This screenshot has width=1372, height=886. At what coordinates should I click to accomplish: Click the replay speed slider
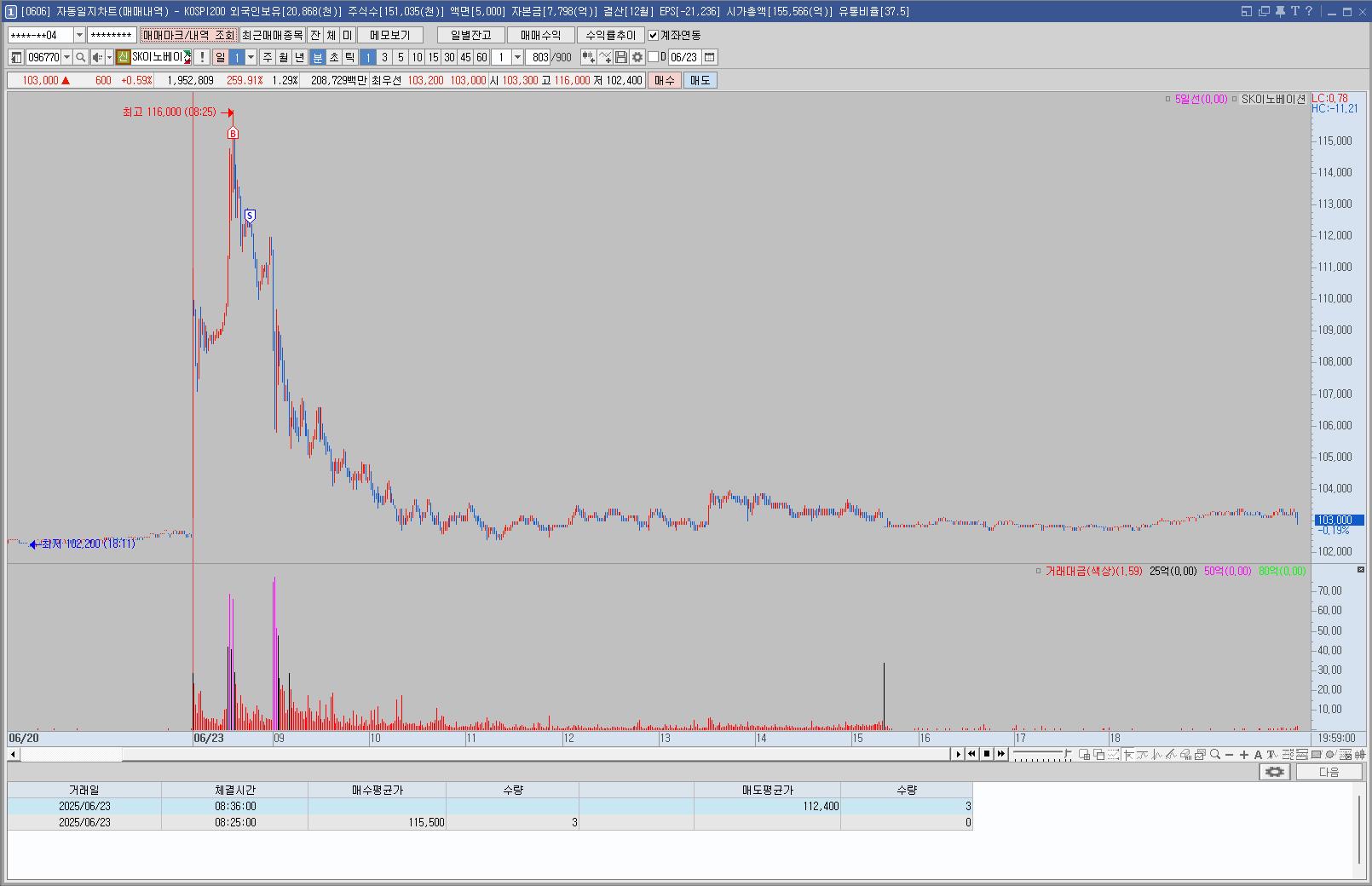pyautogui.click(x=1041, y=754)
